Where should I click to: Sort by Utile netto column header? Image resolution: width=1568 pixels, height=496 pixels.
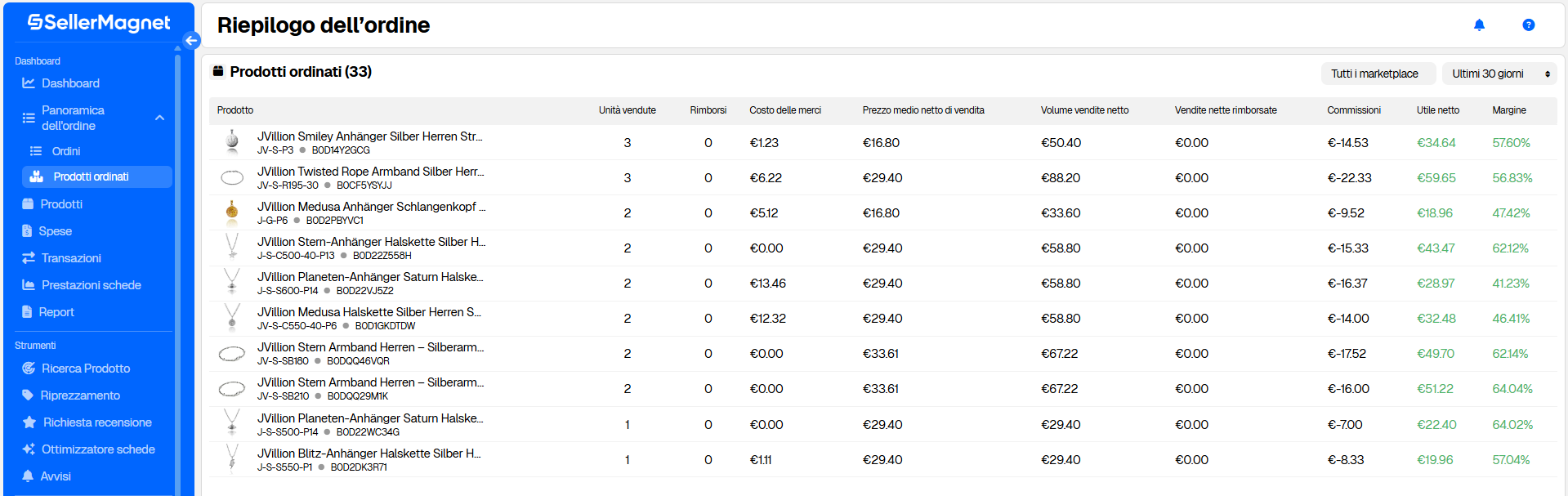click(x=1437, y=110)
